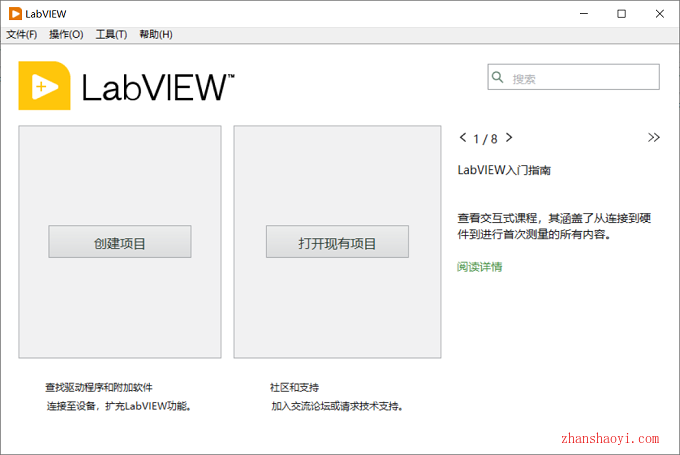680x455 pixels.
Task: Click the 连接至设备，扩充LabVIEW功能 text
Action: click(119, 406)
